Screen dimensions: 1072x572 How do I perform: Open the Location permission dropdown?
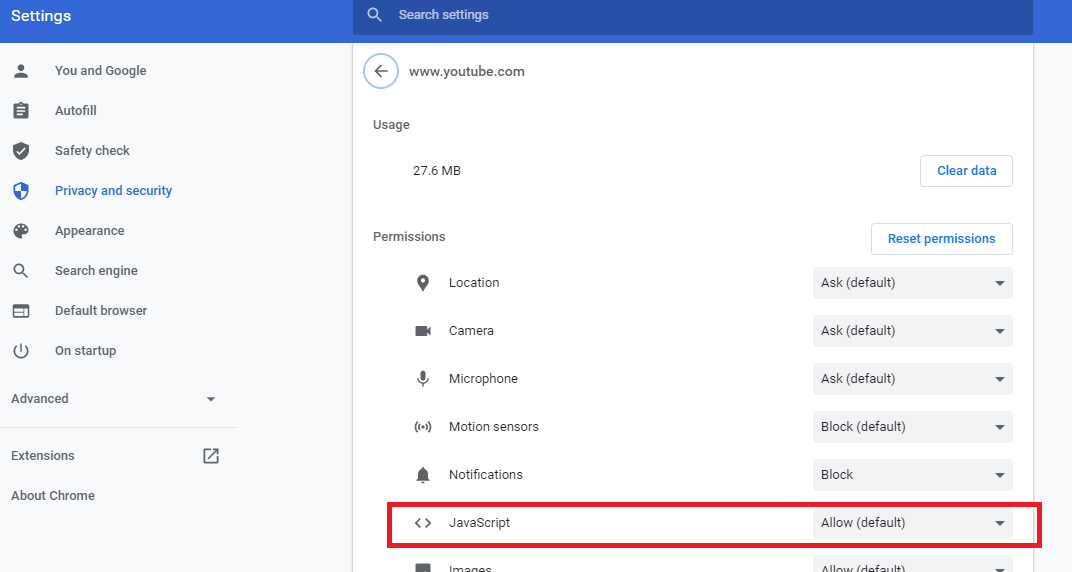click(912, 283)
